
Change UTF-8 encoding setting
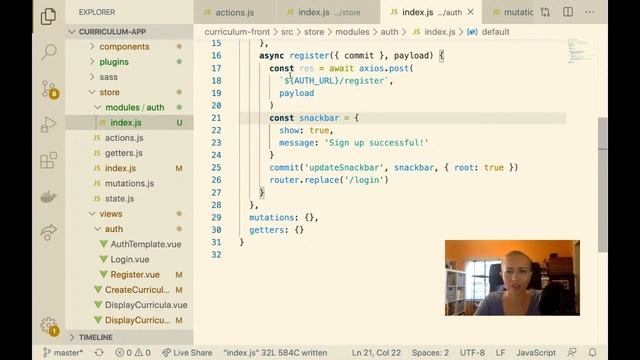tap(472, 353)
